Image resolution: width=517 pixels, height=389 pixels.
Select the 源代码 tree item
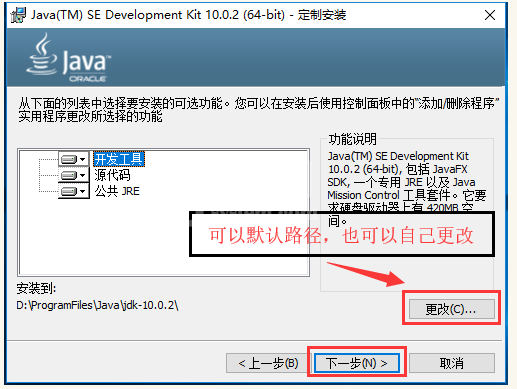(112, 175)
